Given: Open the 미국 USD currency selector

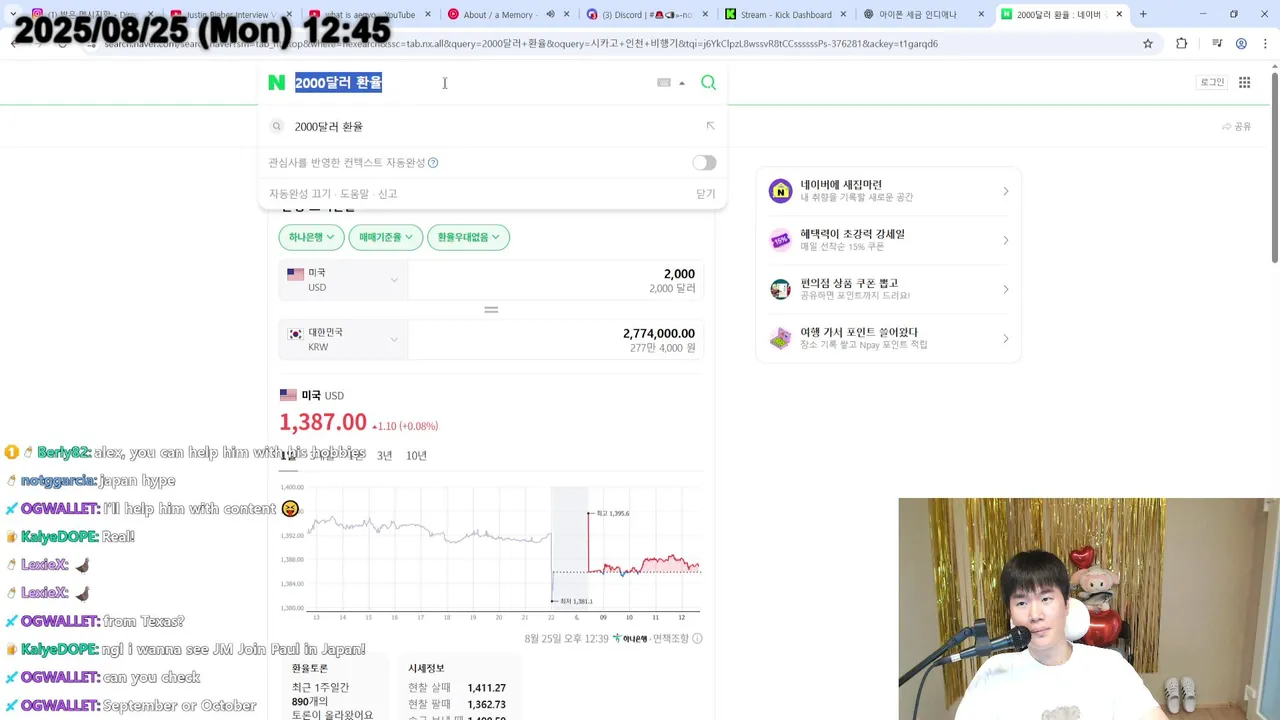Looking at the screenshot, I should (343, 280).
